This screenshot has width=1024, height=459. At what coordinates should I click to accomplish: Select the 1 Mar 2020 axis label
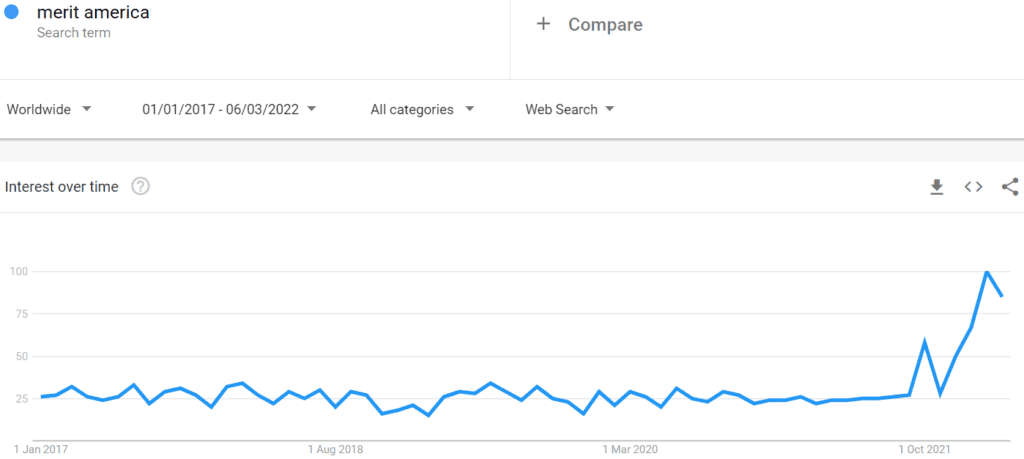(630, 450)
